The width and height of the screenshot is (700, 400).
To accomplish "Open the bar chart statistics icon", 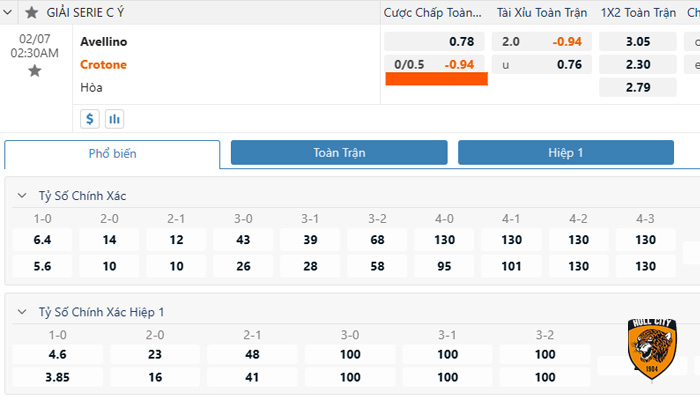I will click(x=114, y=119).
